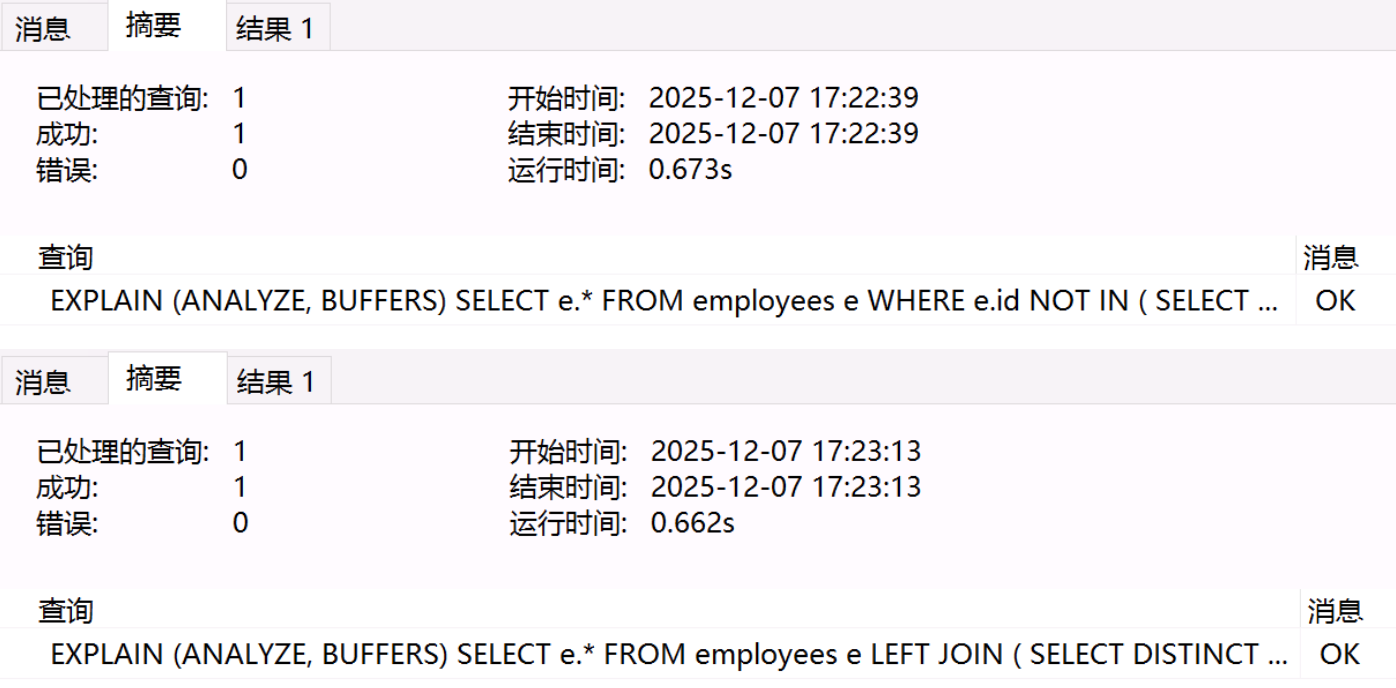Select 摘要 tab in upper panel
1396x688 pixels.
pyautogui.click(x=153, y=26)
